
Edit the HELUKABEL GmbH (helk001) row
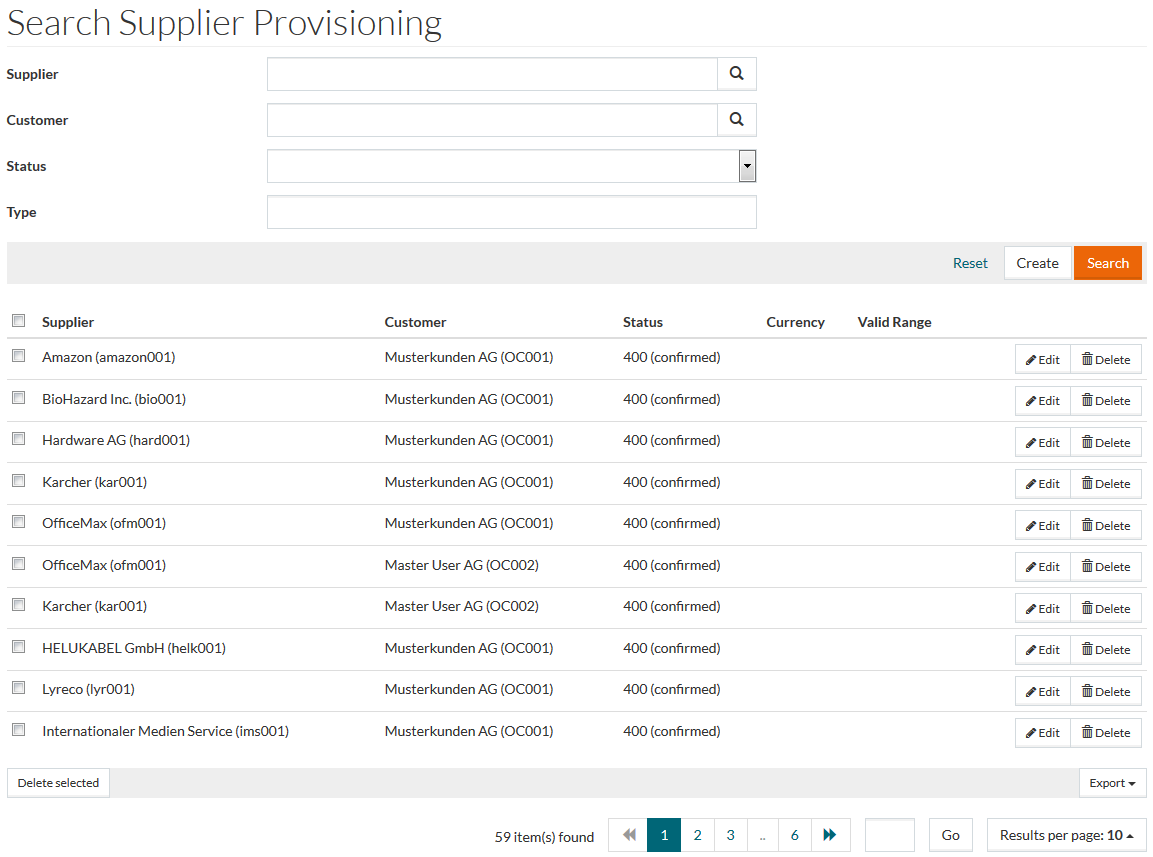click(x=1042, y=650)
